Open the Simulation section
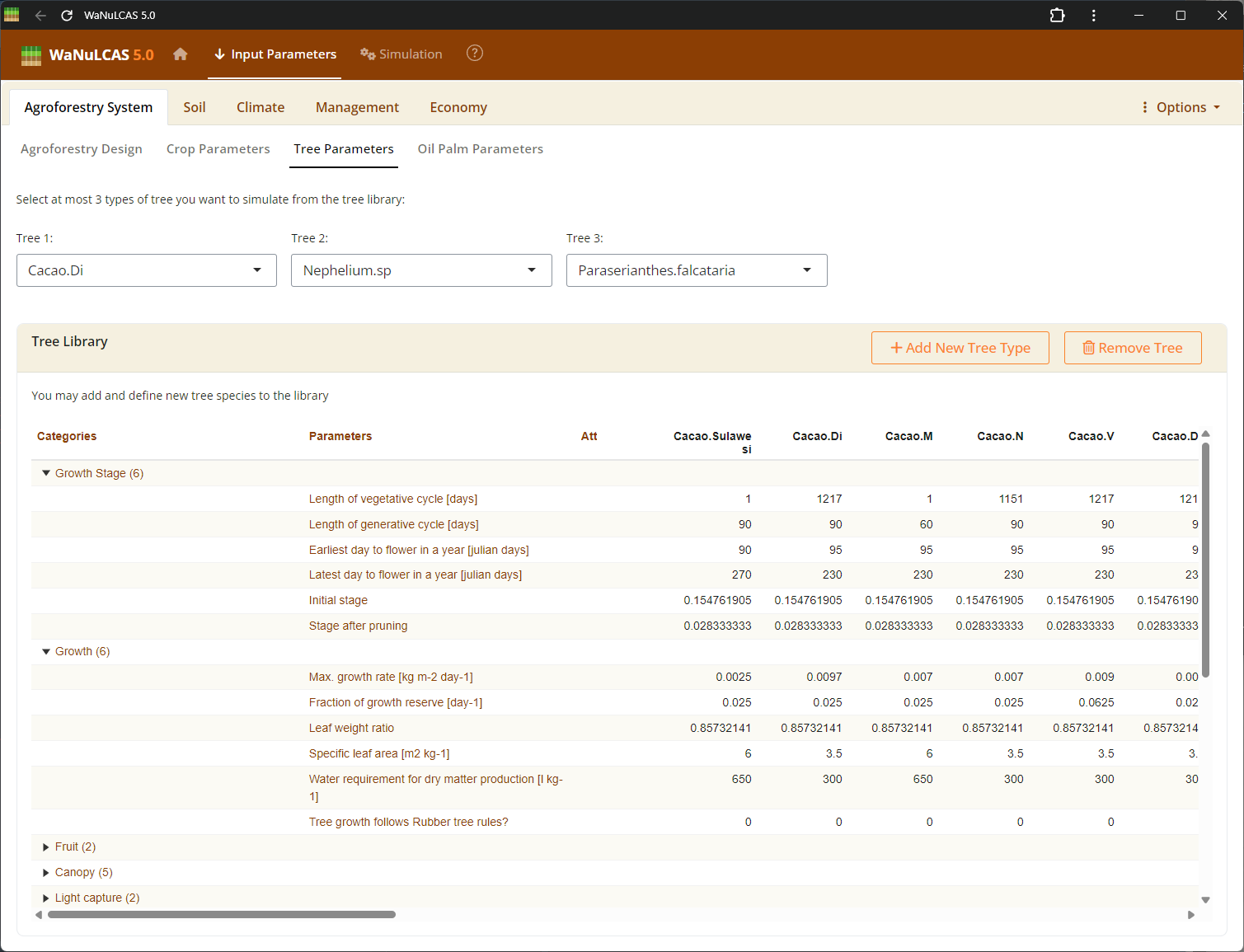 click(x=401, y=54)
